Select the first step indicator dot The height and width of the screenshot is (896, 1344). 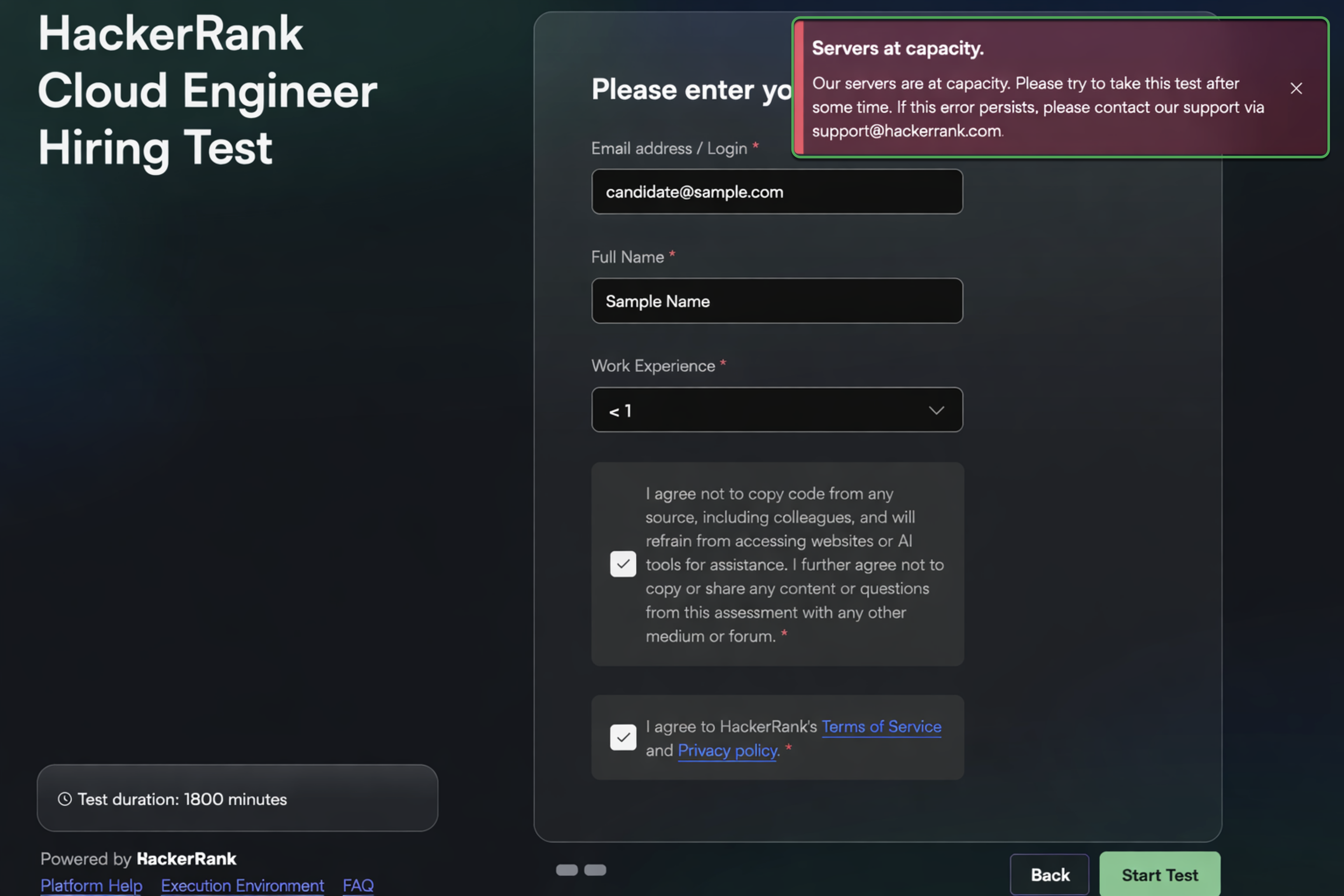pos(567,870)
